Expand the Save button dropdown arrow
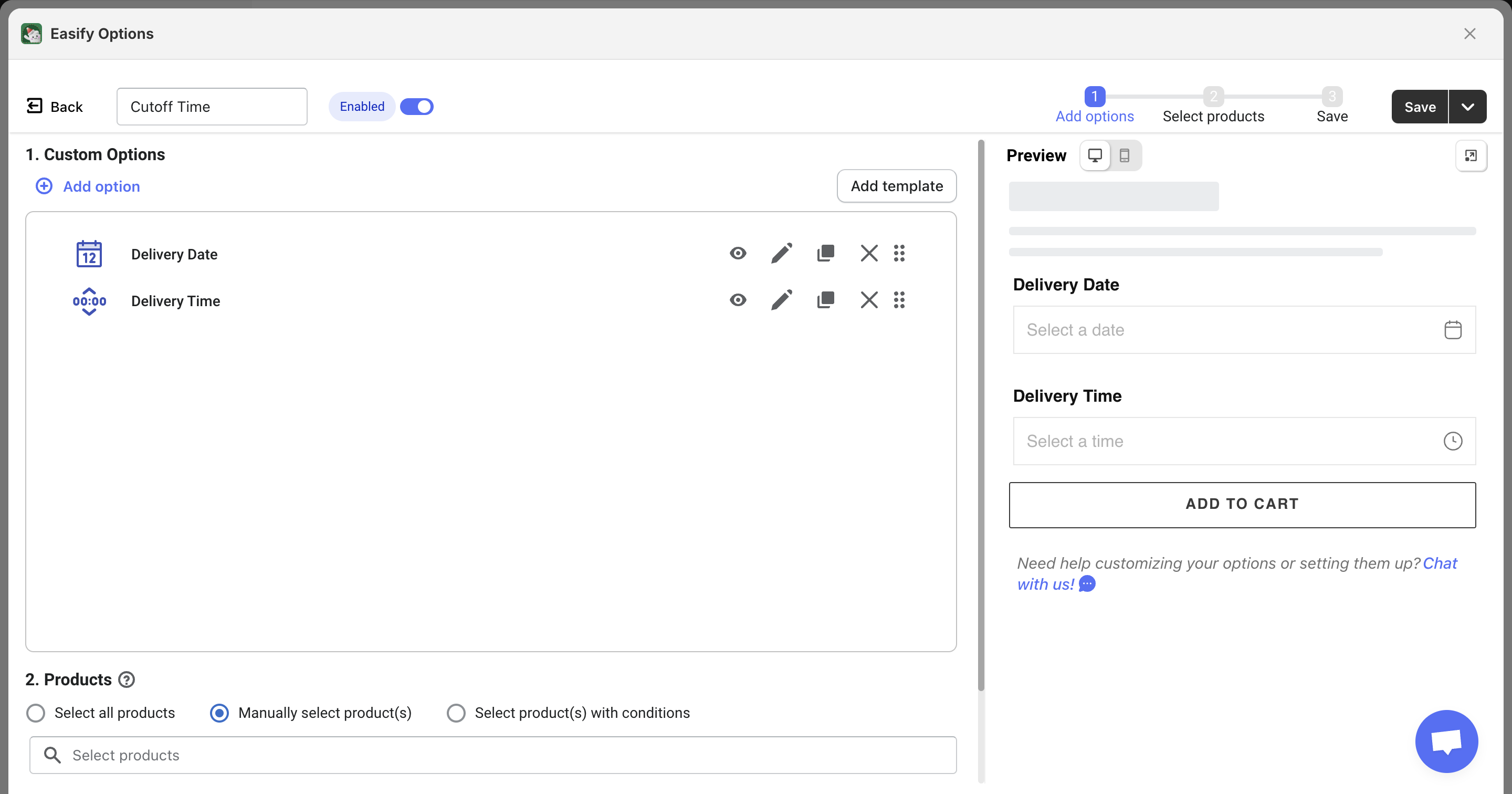This screenshot has width=1512, height=794. pos(1467,107)
